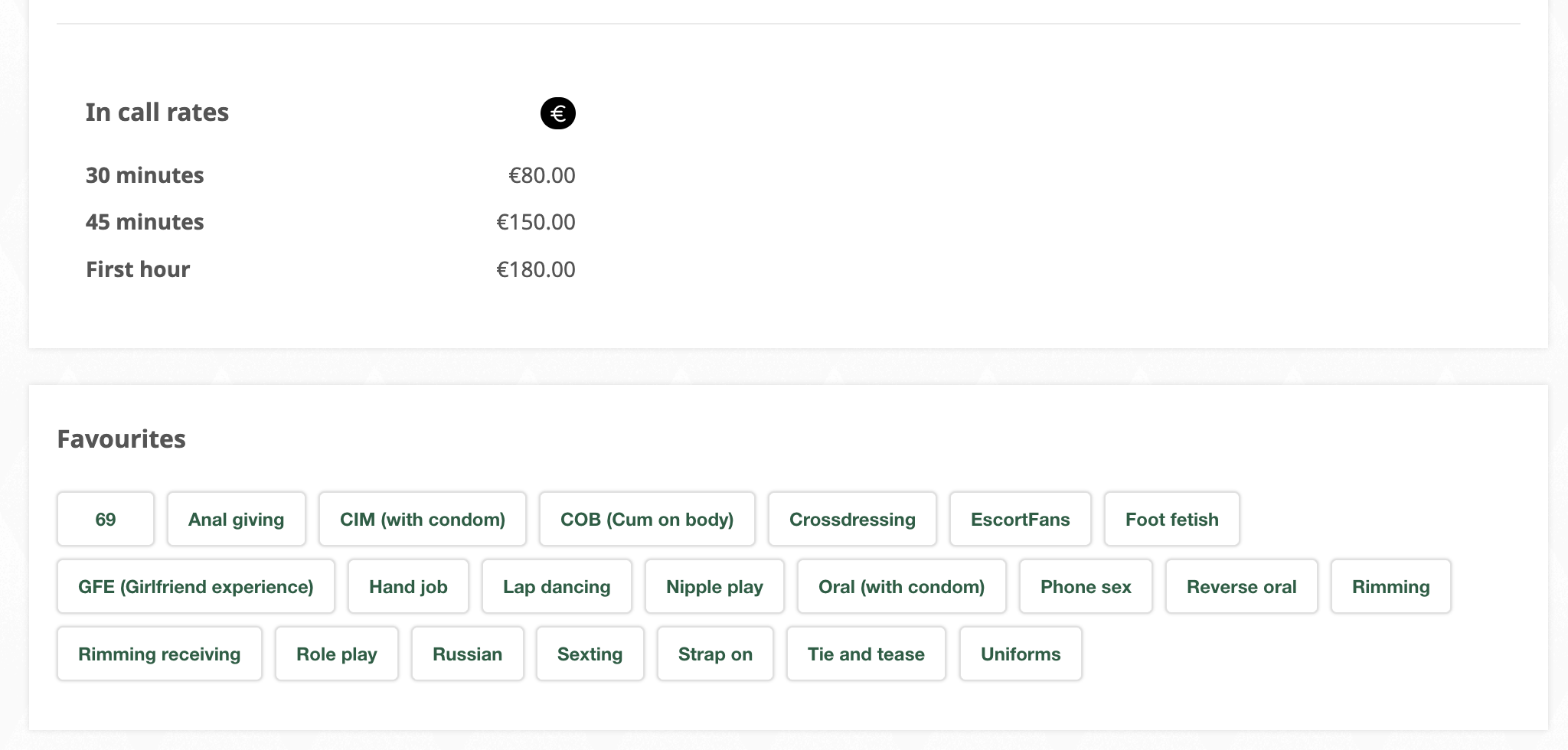Click the Reverse oral tag
Viewport: 1568px width, 750px height.
pos(1241,586)
